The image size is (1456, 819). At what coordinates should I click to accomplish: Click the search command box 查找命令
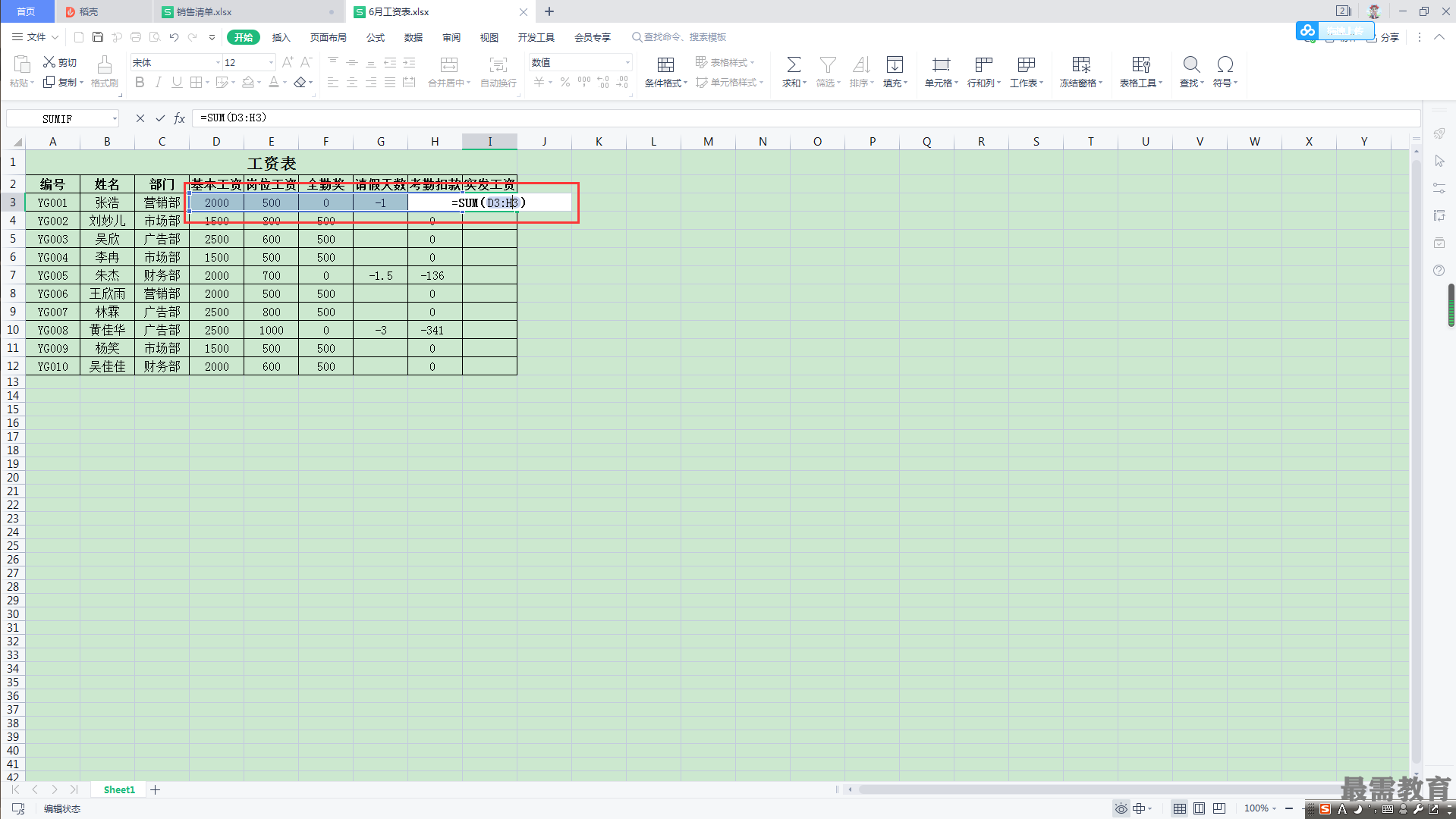pos(679,37)
